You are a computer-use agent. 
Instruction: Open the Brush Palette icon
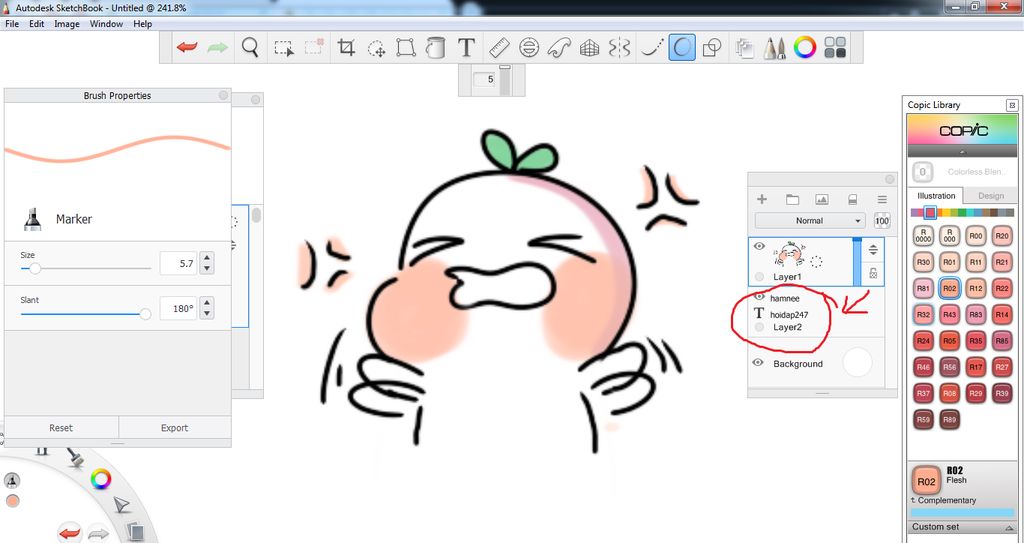click(775, 48)
